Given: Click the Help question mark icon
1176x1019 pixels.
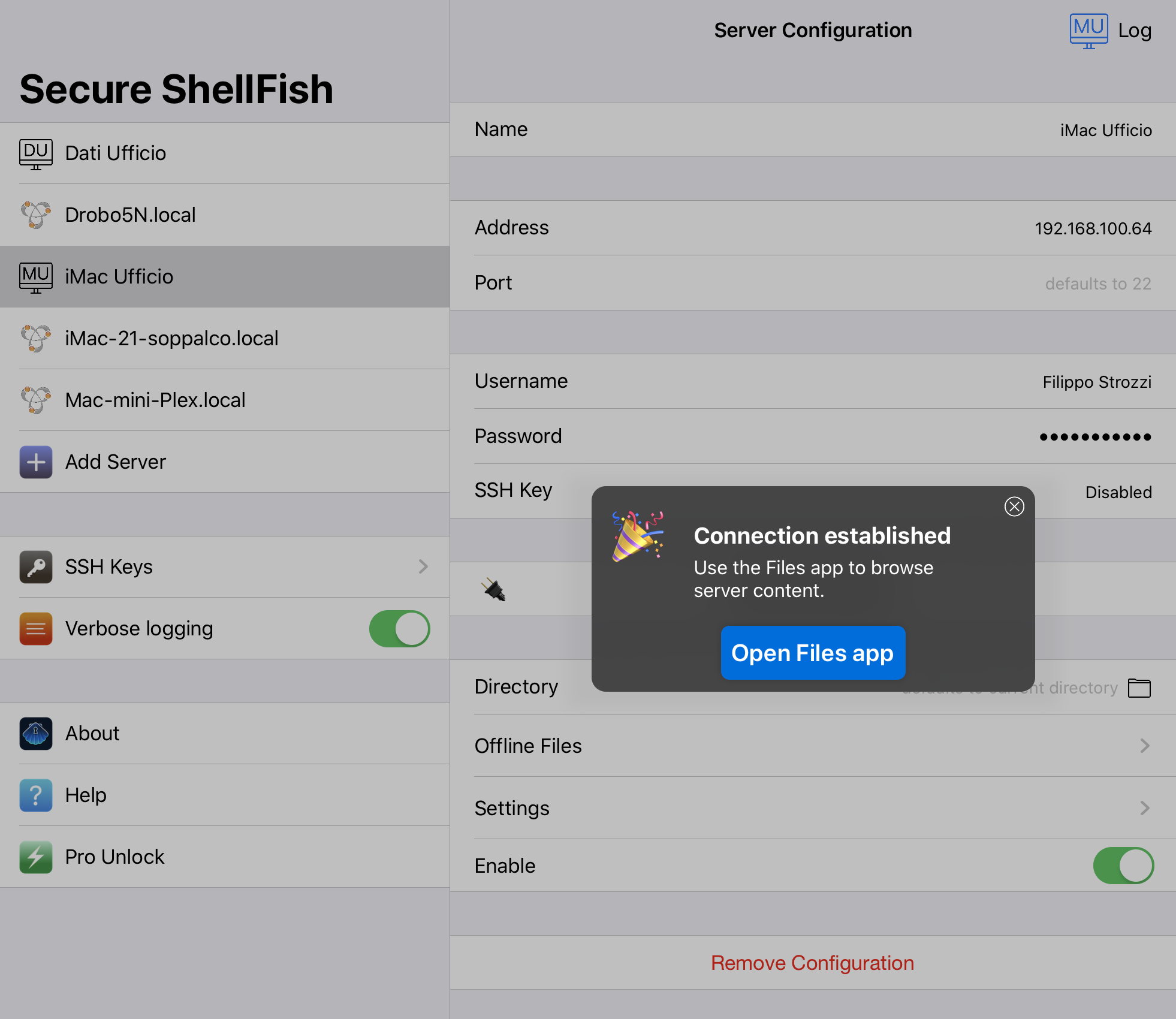Looking at the screenshot, I should pos(36,795).
